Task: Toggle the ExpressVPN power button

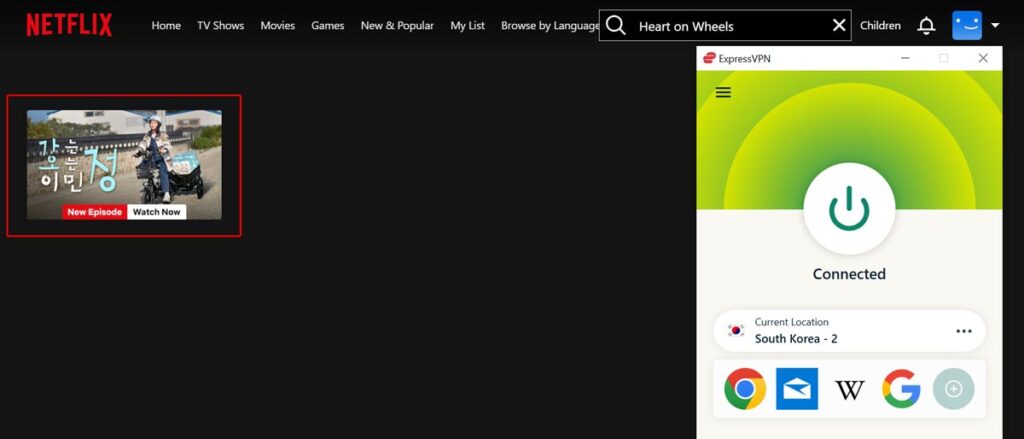Action: coord(849,208)
